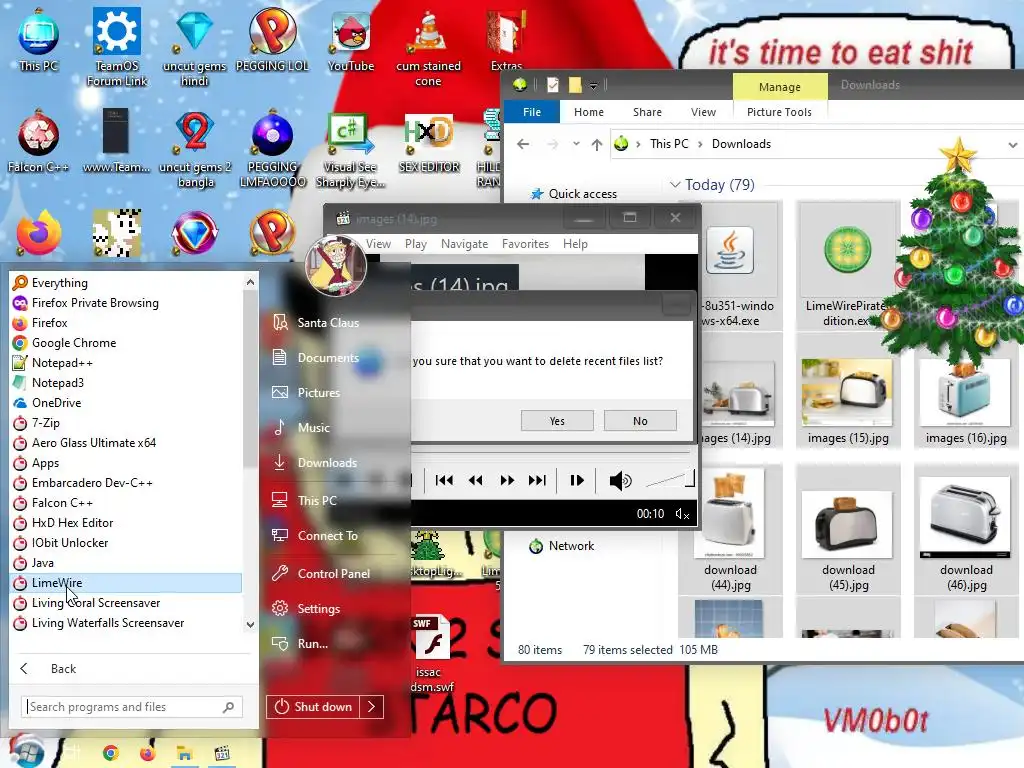Click File Explorer icon in taskbar
The image size is (1024, 768).
click(184, 753)
